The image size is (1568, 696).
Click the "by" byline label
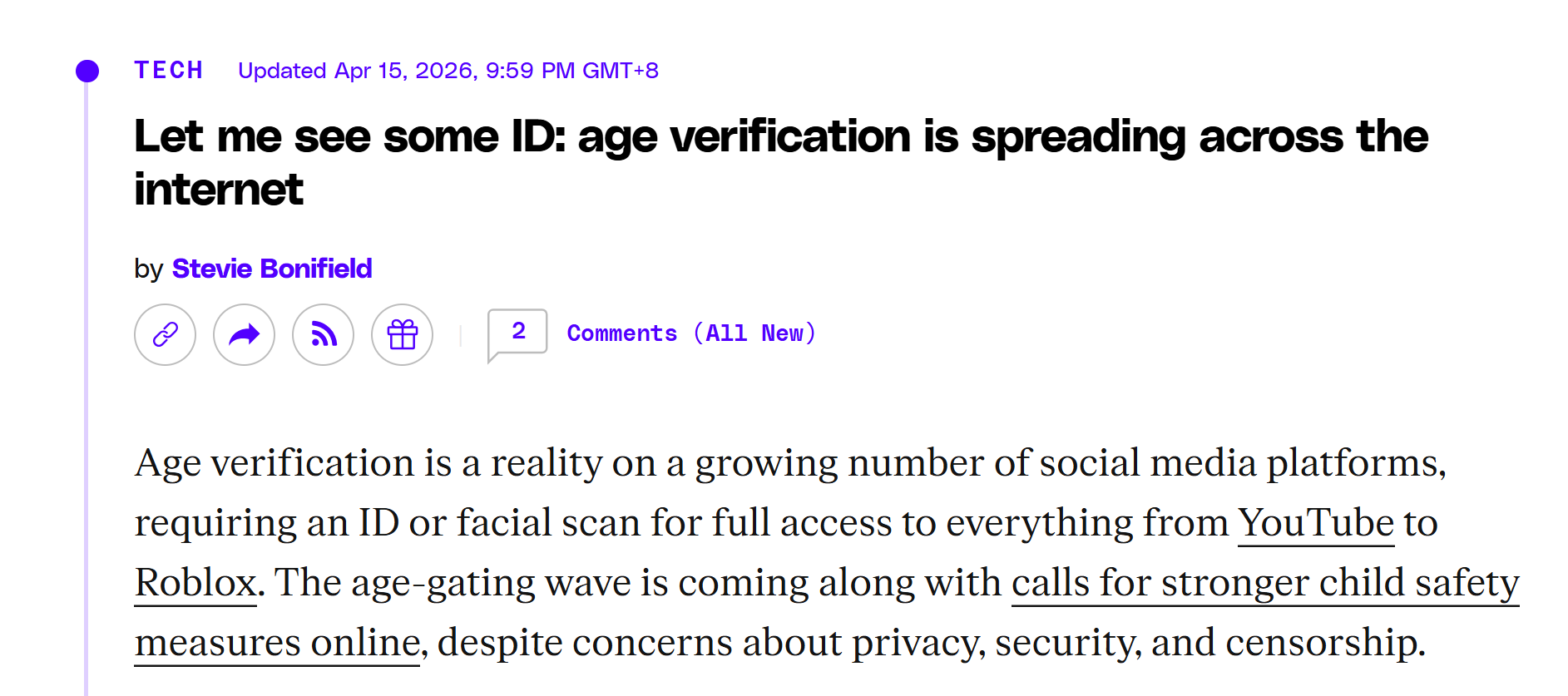point(148,269)
